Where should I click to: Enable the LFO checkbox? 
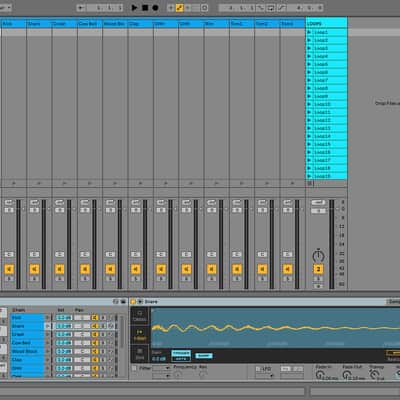coord(258,369)
